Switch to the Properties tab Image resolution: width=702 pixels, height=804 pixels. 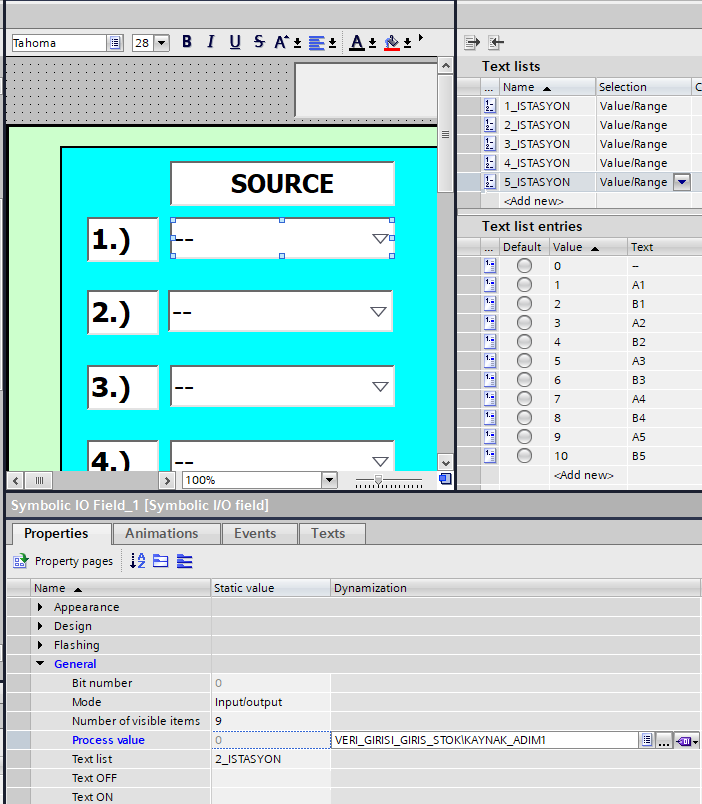point(56,533)
